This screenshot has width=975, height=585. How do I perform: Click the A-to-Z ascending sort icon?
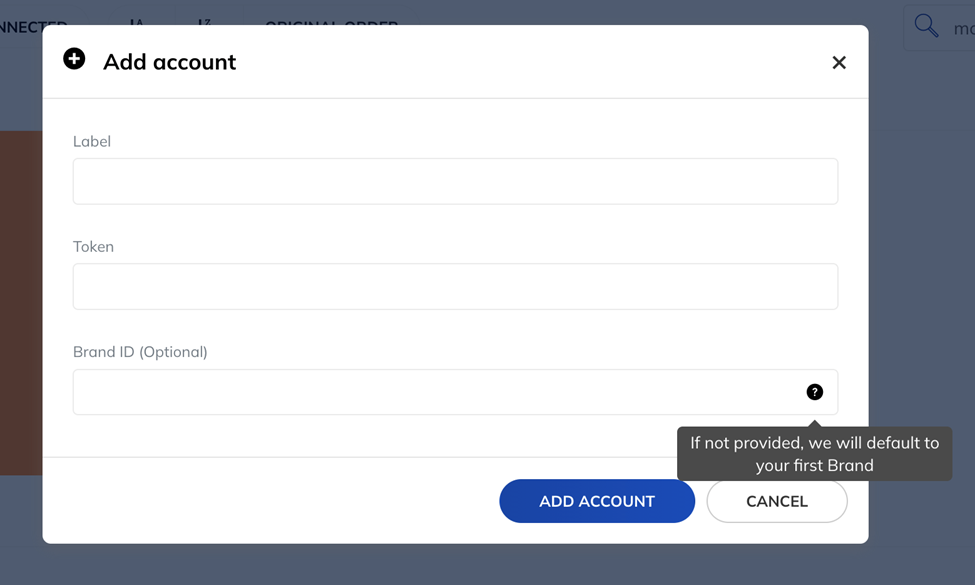137,22
